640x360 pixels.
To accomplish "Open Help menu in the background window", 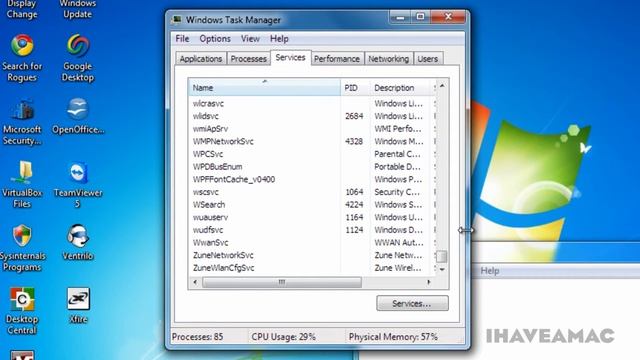I will 490,271.
